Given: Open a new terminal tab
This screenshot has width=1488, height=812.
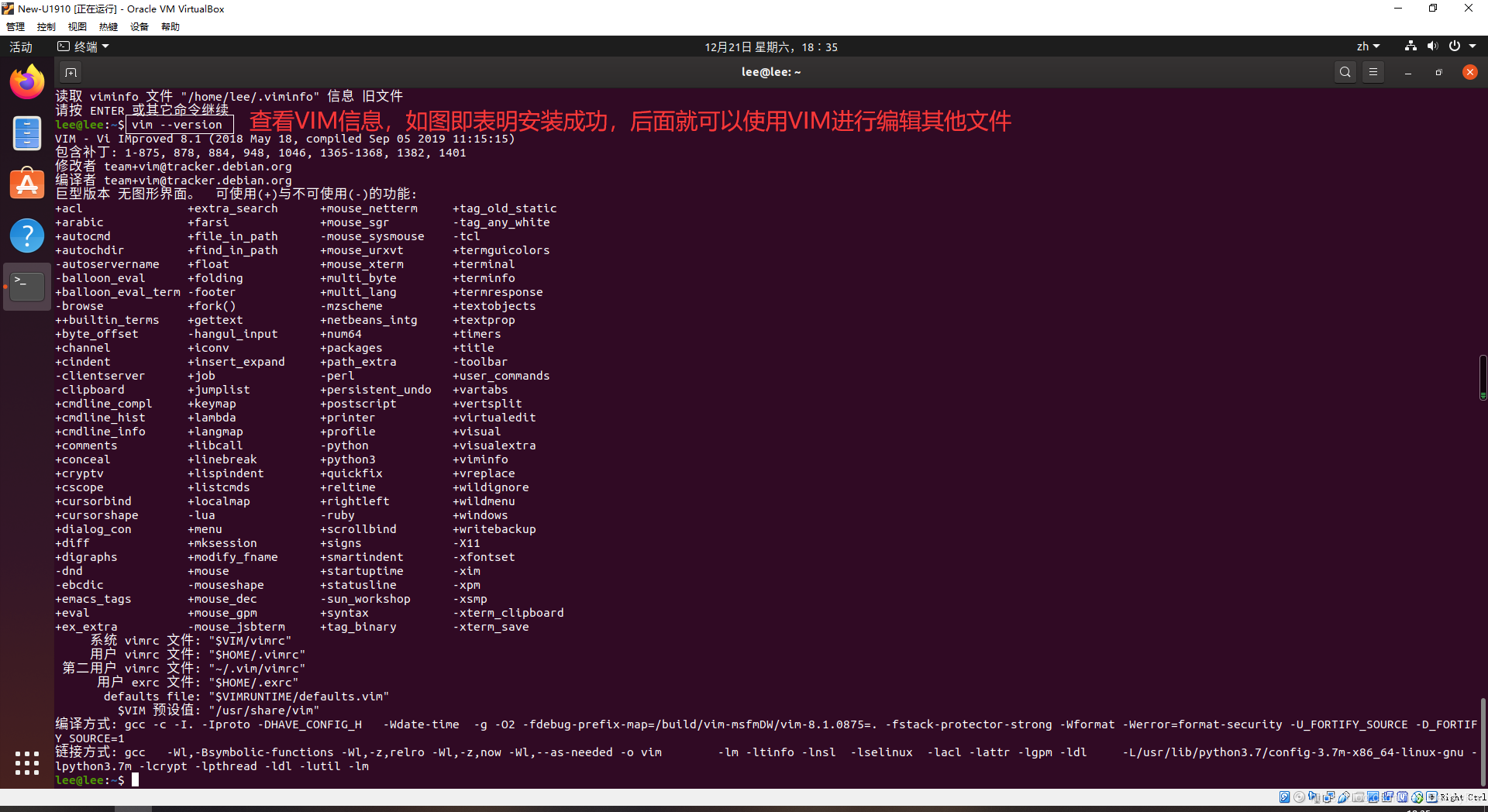Looking at the screenshot, I should pyautogui.click(x=71, y=72).
